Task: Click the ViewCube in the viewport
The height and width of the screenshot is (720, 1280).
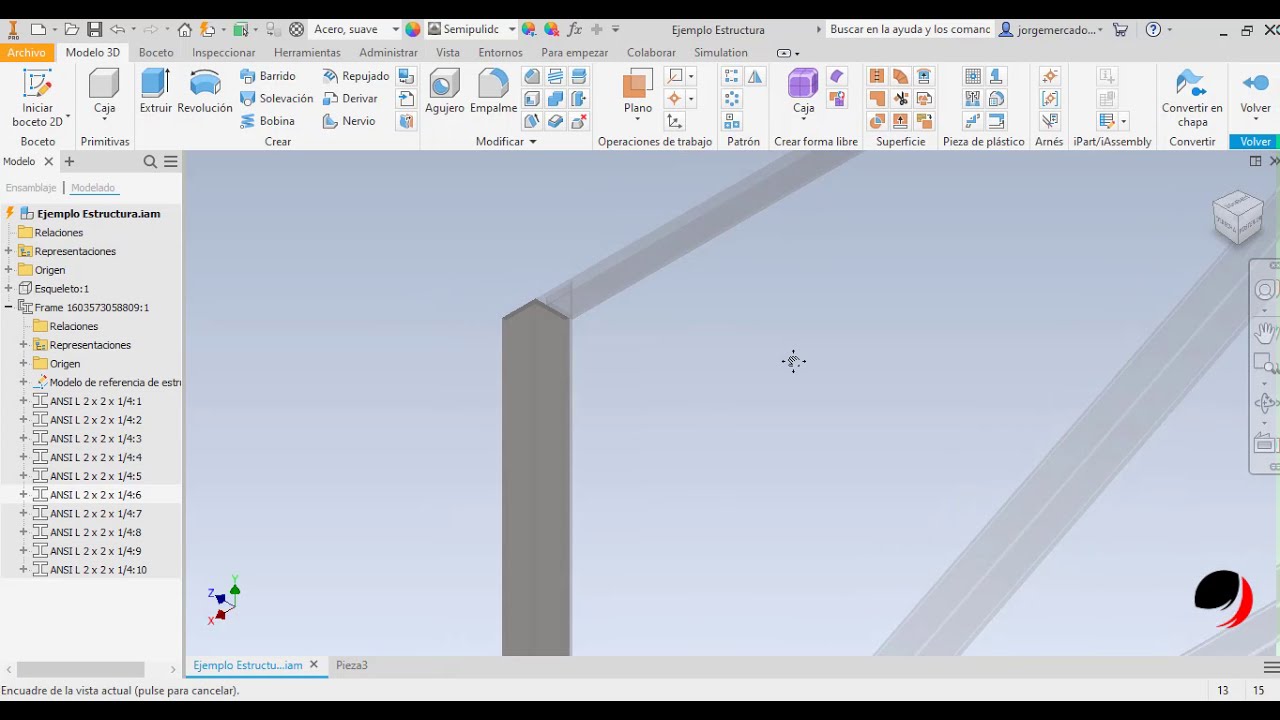Action: pos(1238,217)
